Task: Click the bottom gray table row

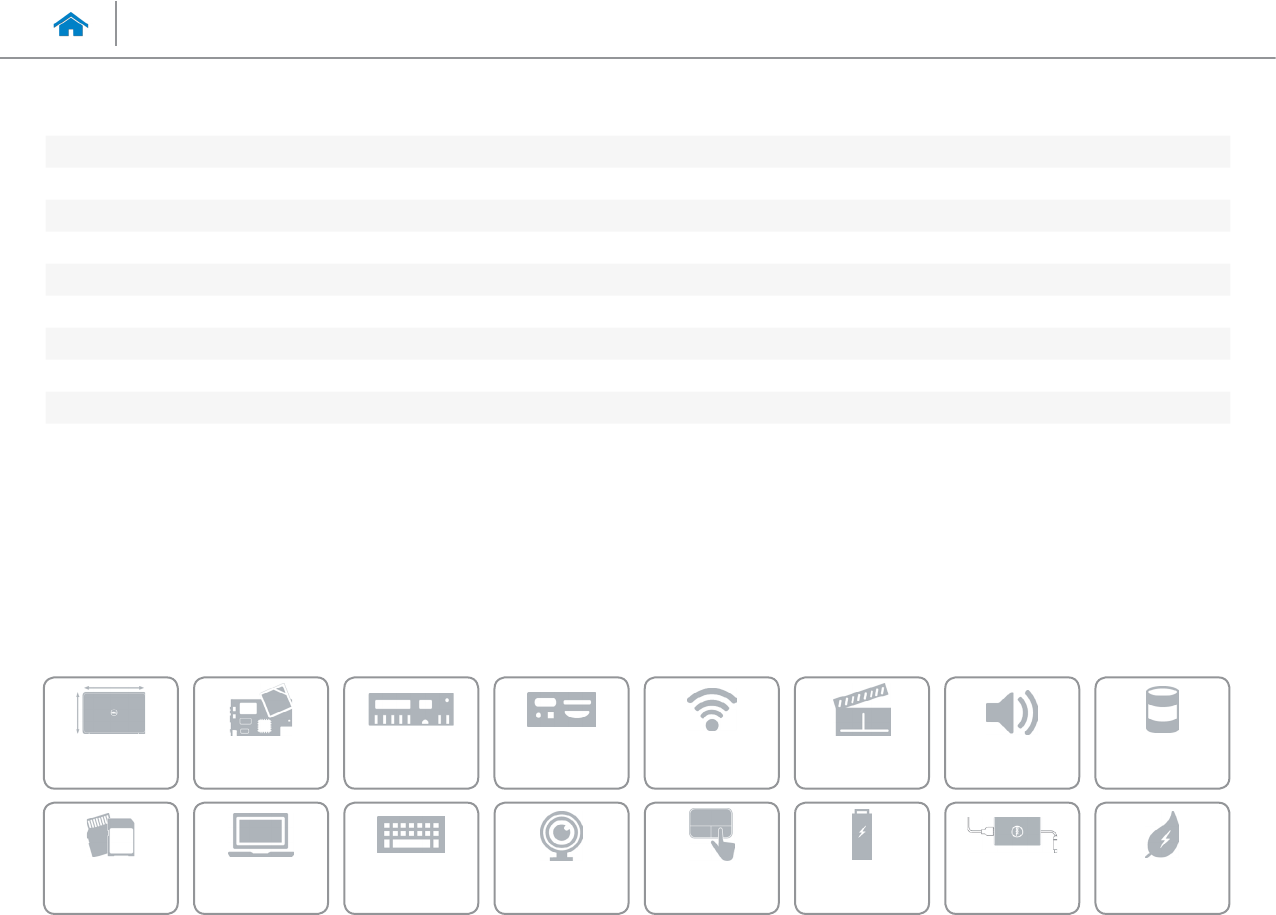Action: pyautogui.click(x=637, y=407)
